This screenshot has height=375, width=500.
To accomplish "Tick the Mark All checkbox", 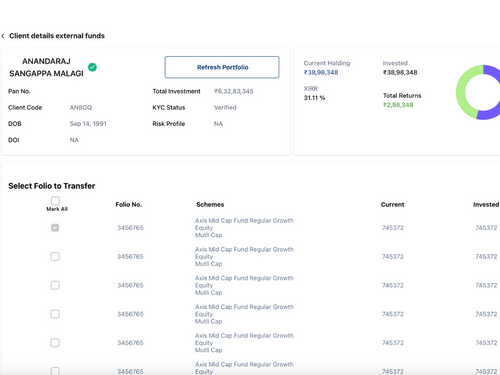I will [x=55, y=201].
